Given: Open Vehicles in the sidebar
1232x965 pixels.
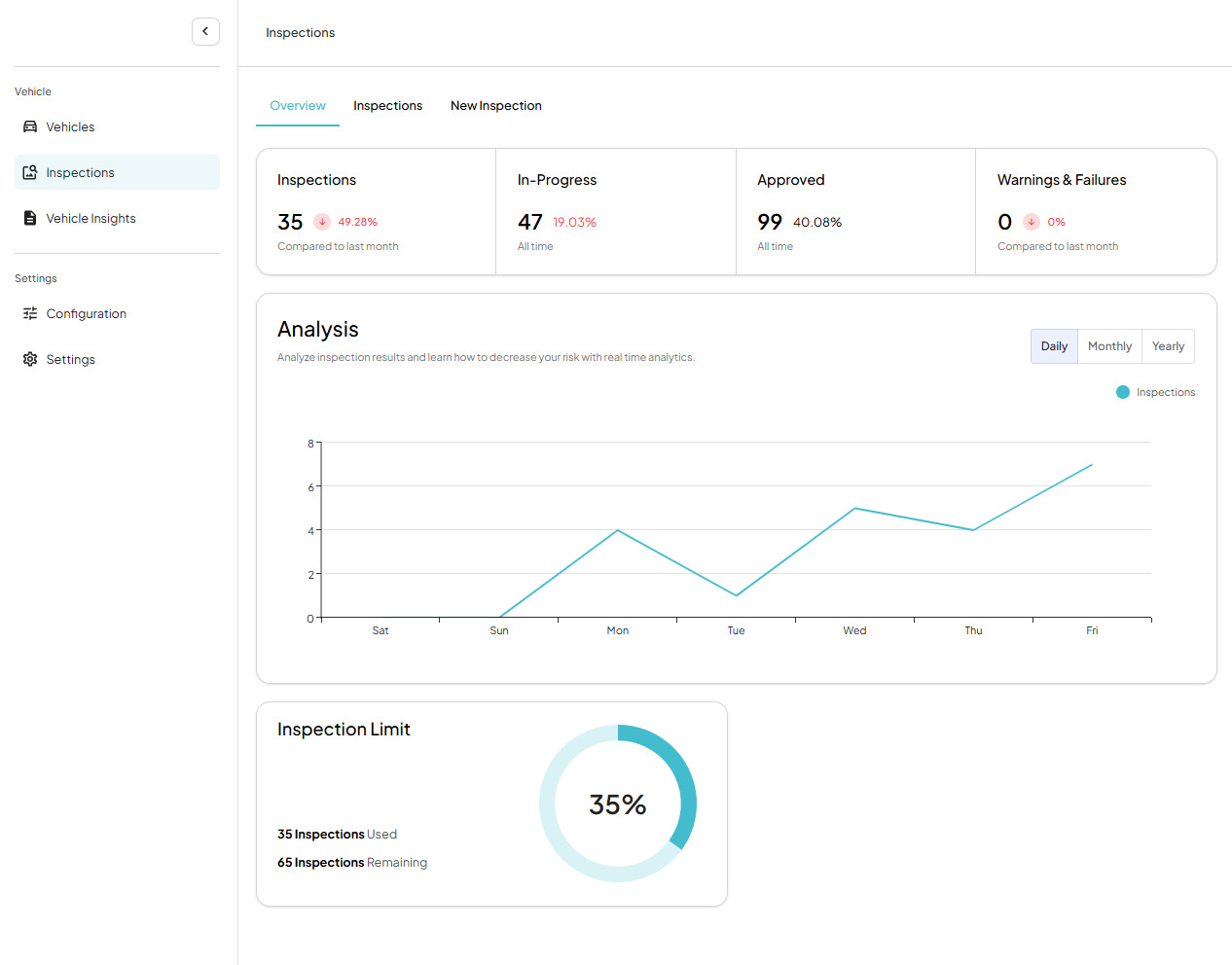Looking at the screenshot, I should [117, 126].
